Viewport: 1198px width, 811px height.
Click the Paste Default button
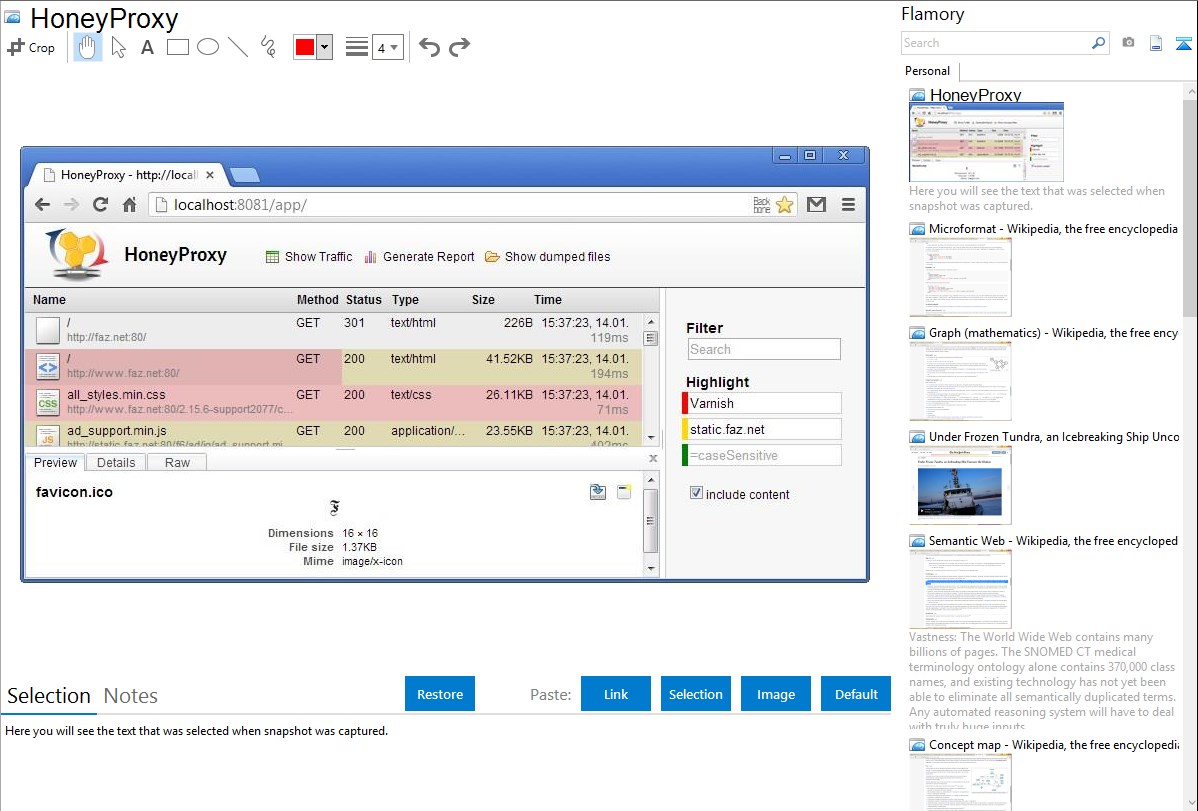(x=856, y=694)
